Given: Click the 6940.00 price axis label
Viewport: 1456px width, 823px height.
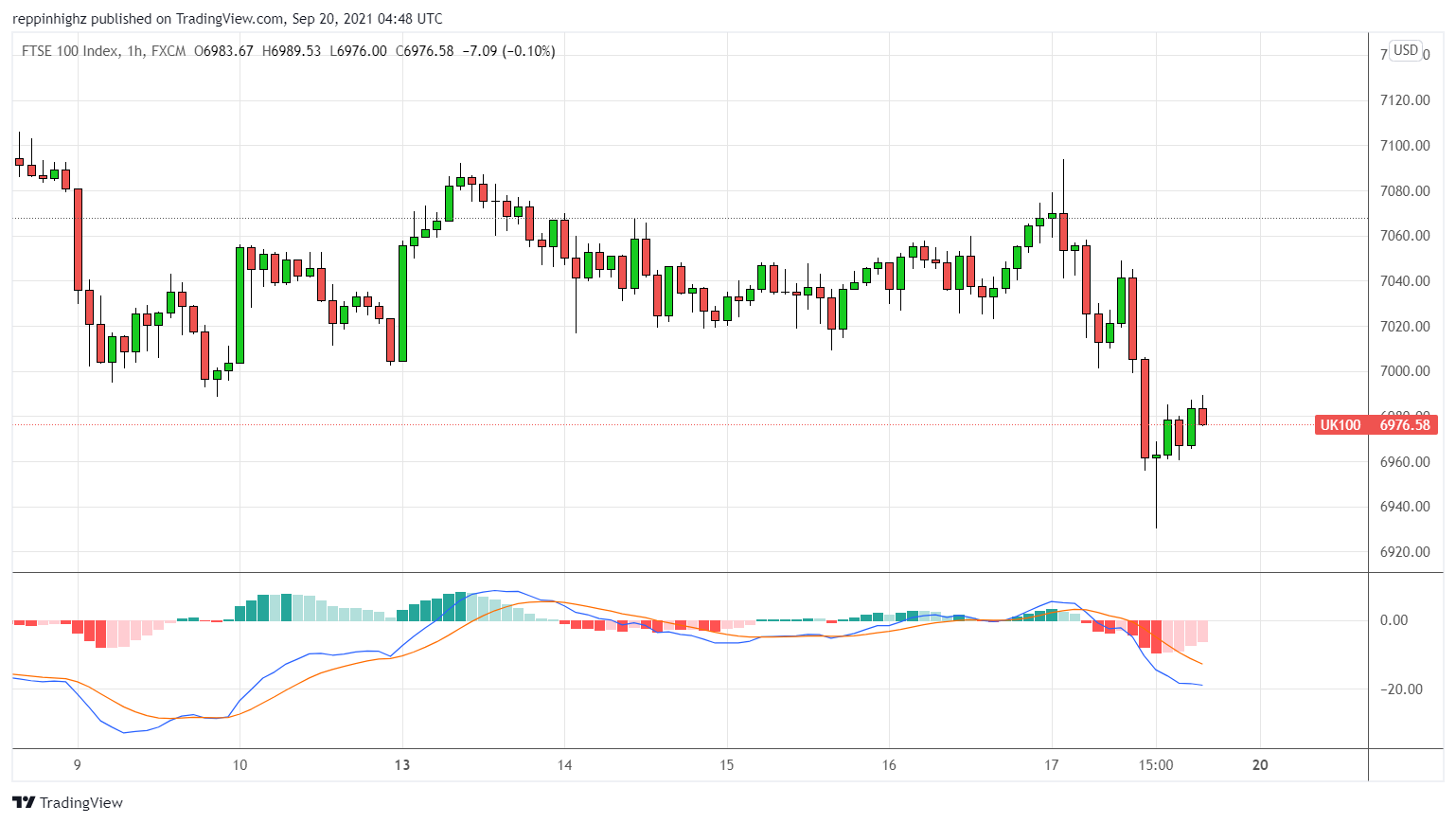Looking at the screenshot, I should tap(1405, 507).
